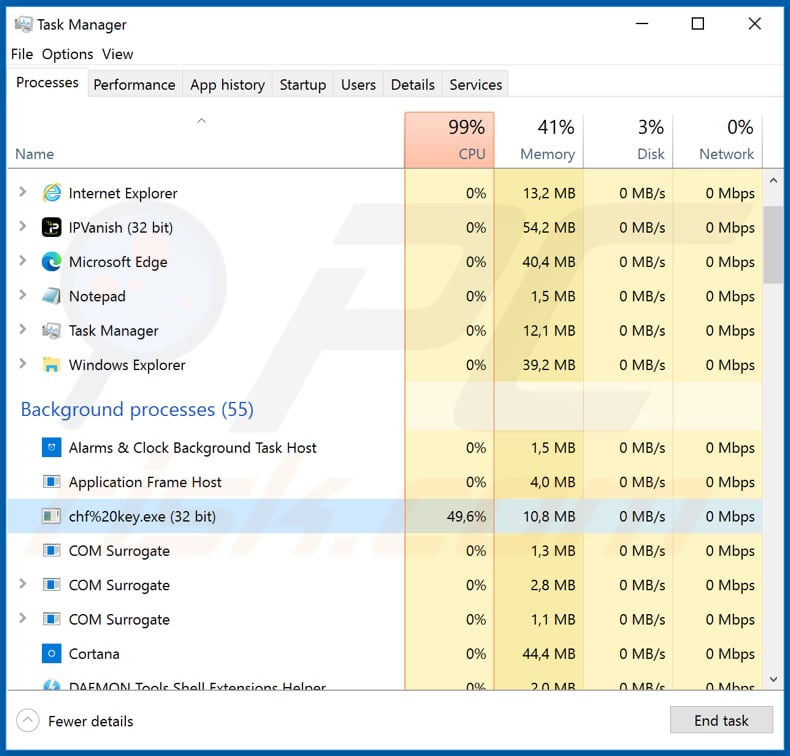Expand the Internet Explorer process group

pyautogui.click(x=23, y=193)
